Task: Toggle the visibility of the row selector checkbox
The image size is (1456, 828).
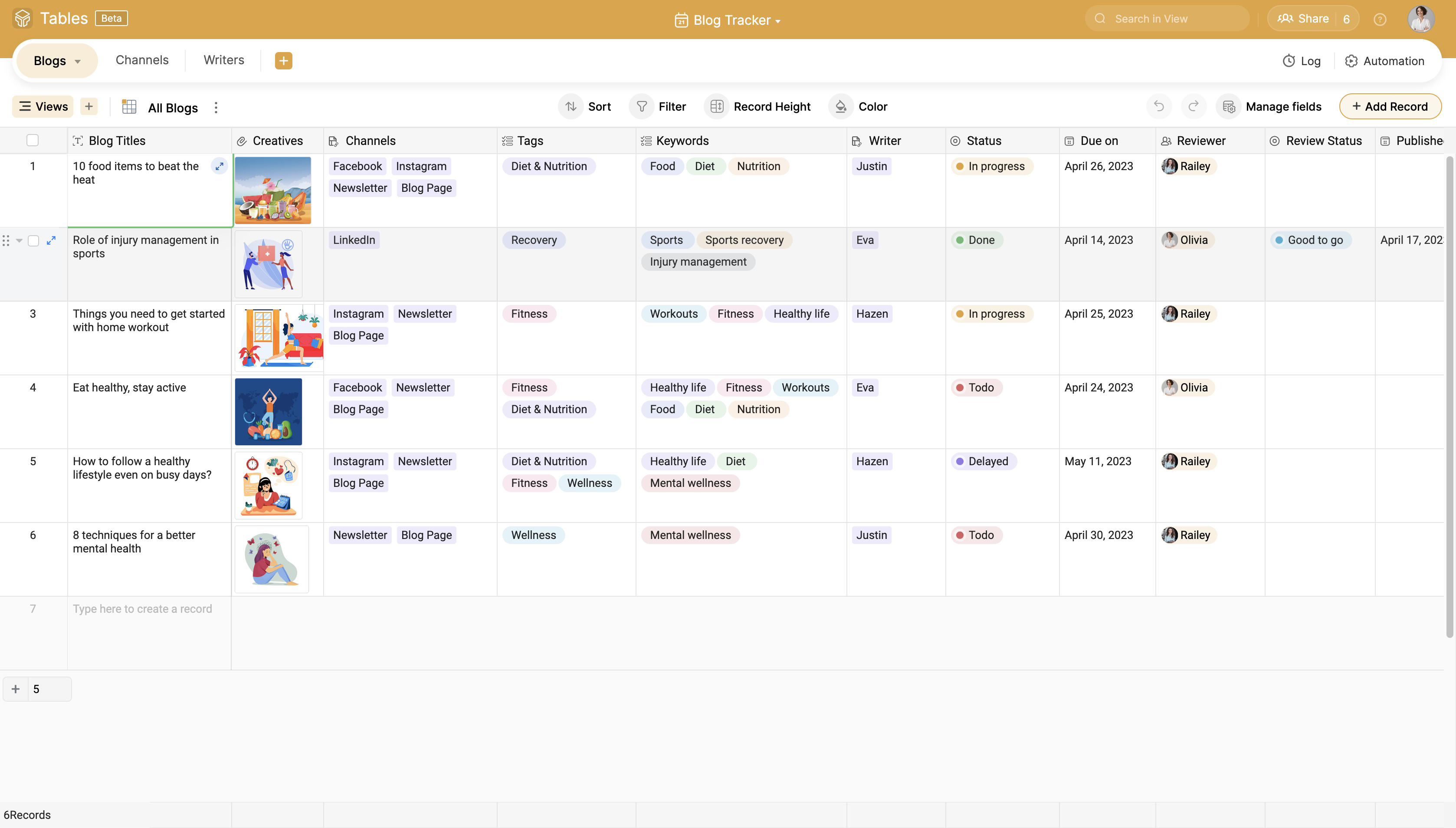Action: click(33, 240)
